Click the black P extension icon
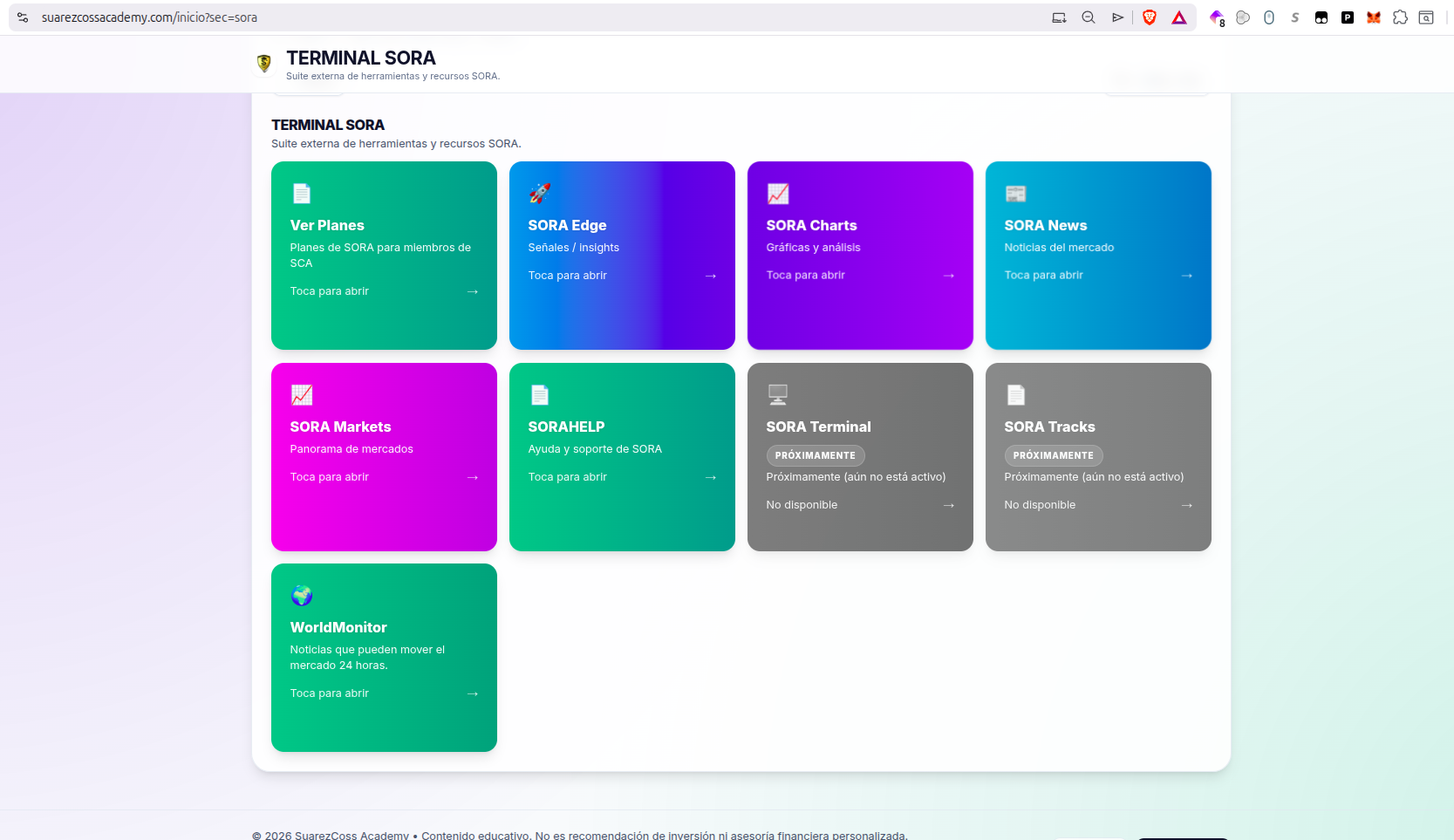Screen dimensions: 1454x840 pos(1348,17)
